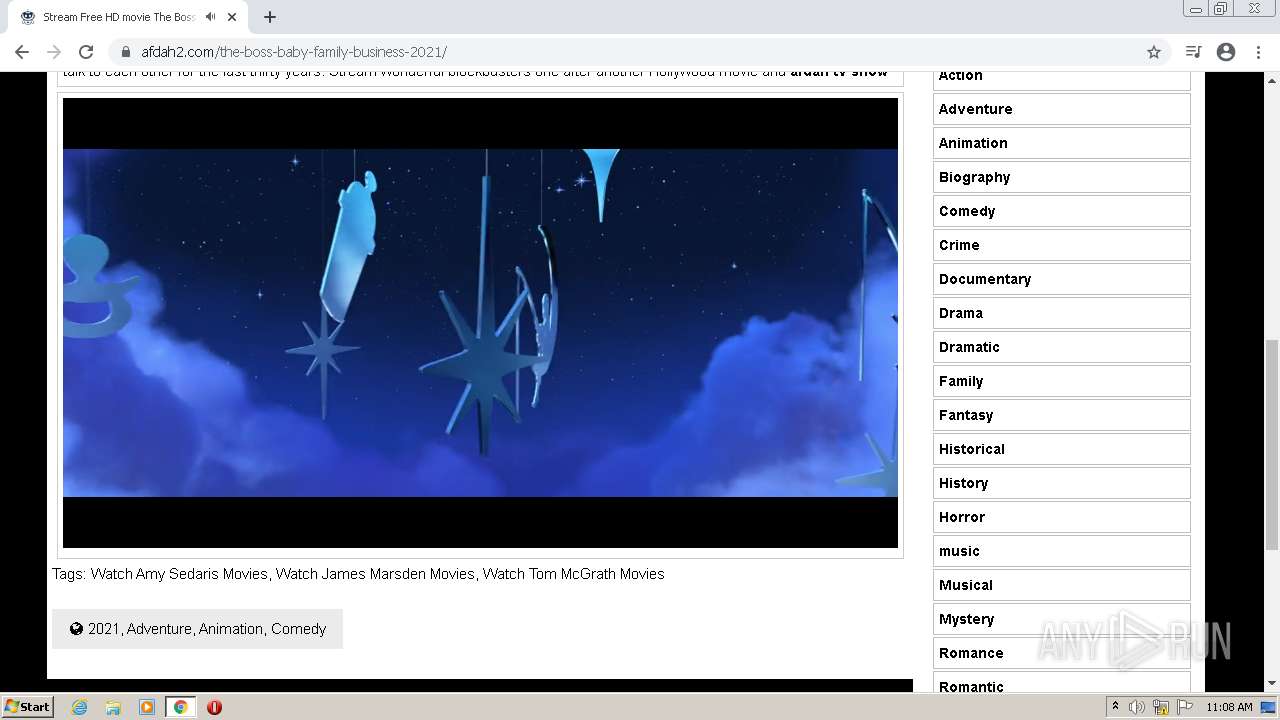Mute the tab audio speaker icon
Screen dimensions: 1280x720
pyautogui.click(x=210, y=17)
